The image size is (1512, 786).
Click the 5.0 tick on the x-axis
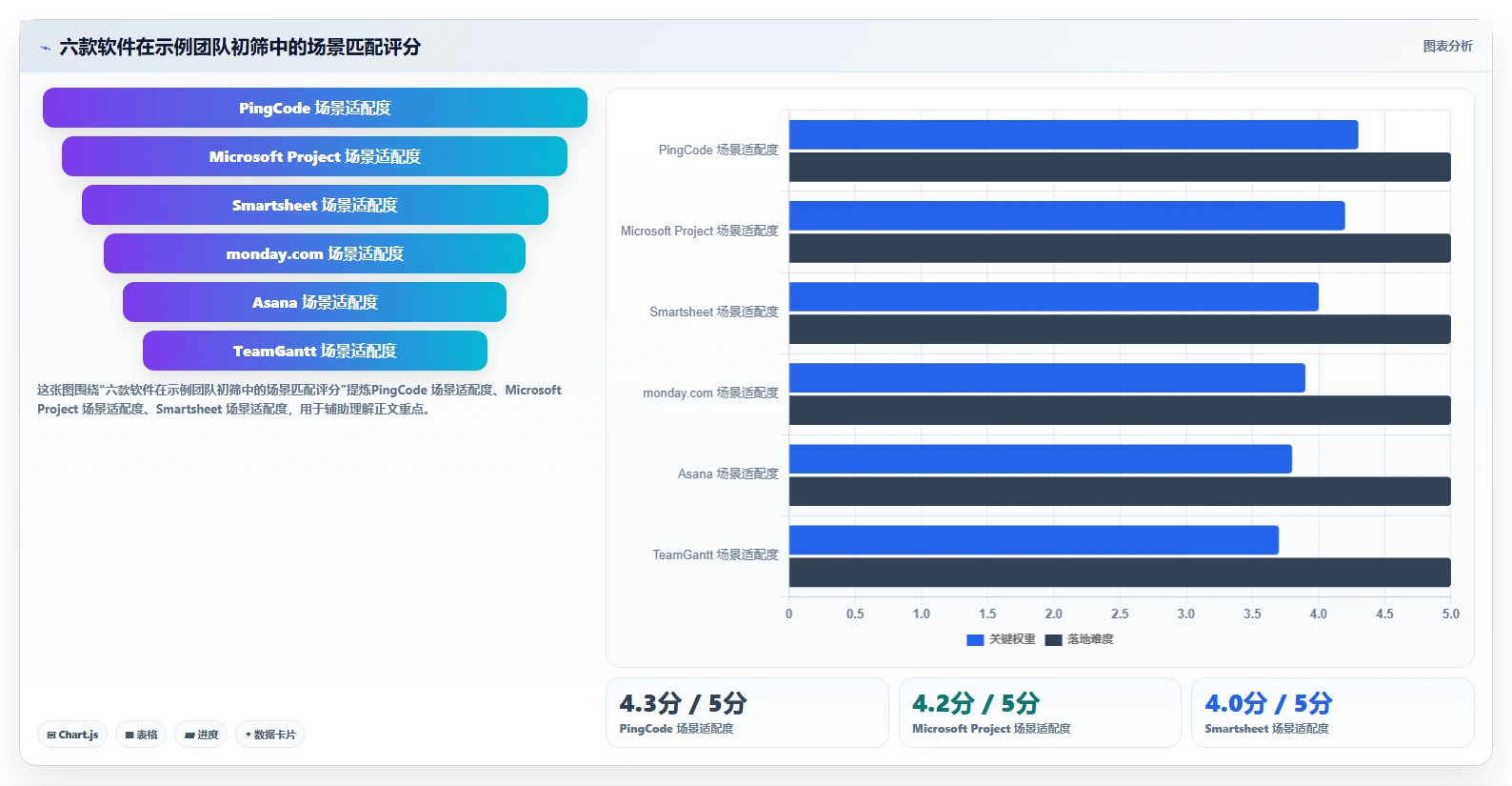pyautogui.click(x=1450, y=615)
